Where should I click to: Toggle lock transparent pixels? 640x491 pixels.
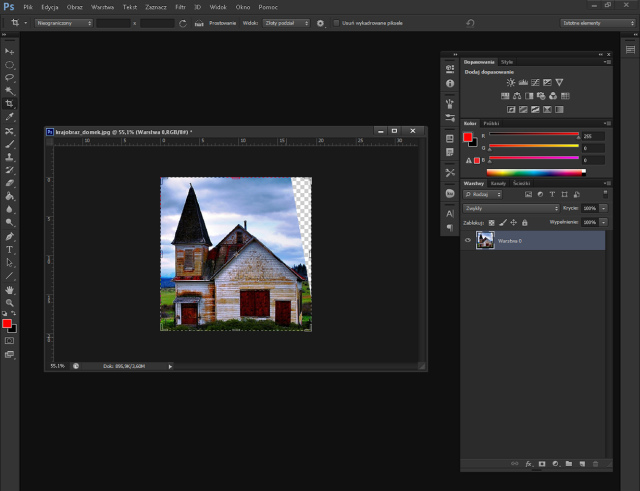[x=491, y=222]
